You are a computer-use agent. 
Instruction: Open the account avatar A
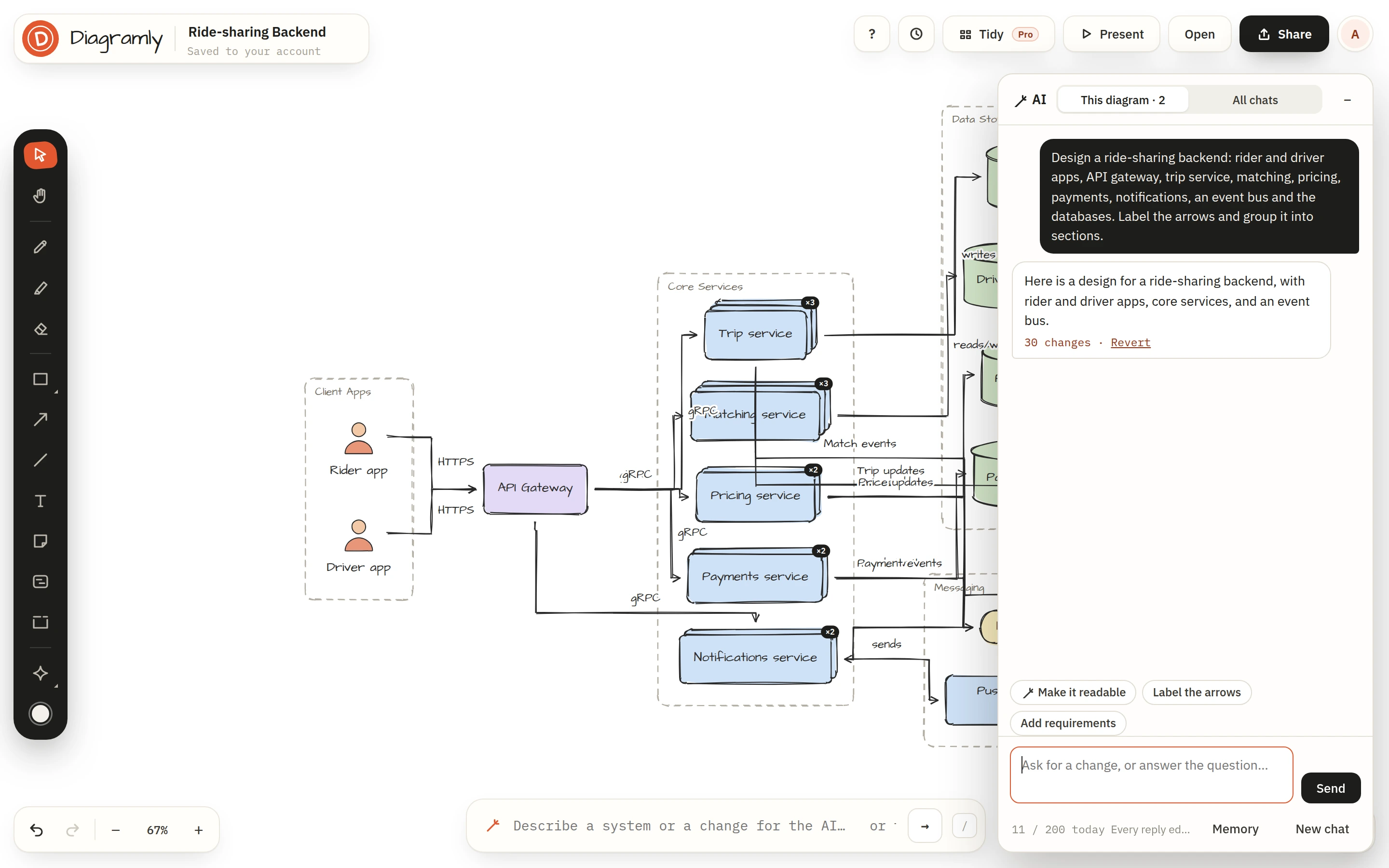point(1355,34)
